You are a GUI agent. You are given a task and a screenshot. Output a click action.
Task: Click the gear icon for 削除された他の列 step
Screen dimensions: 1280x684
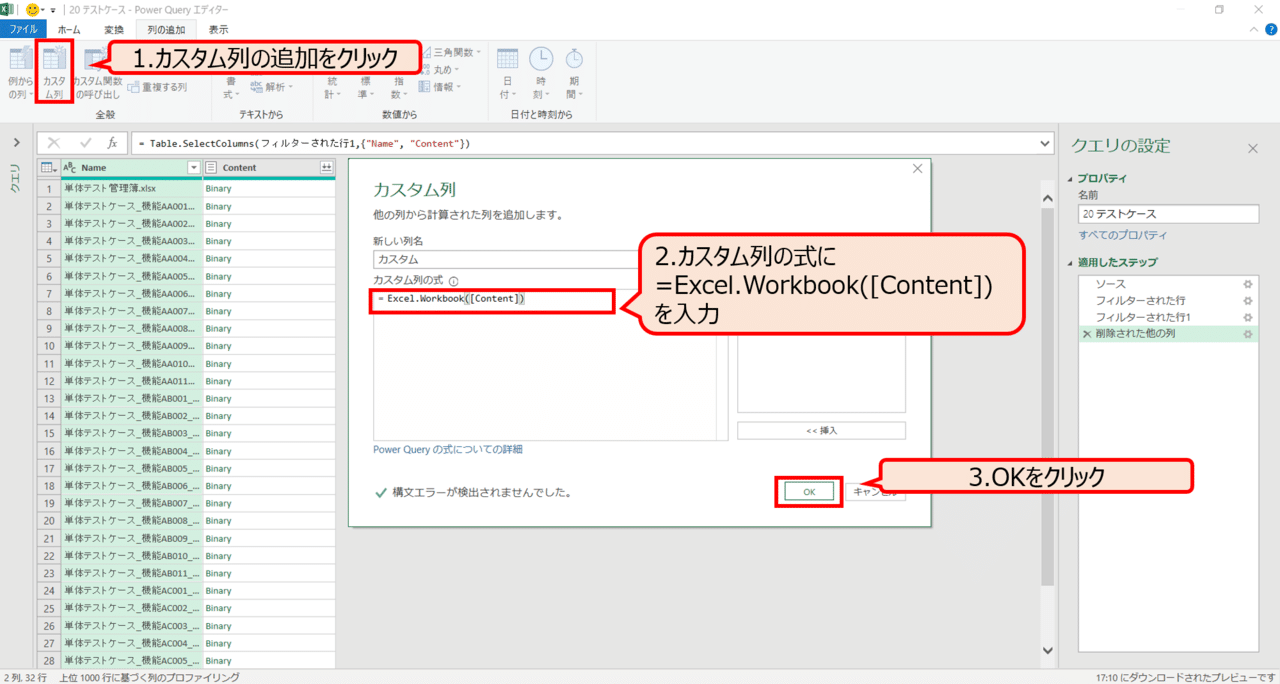tap(1247, 333)
